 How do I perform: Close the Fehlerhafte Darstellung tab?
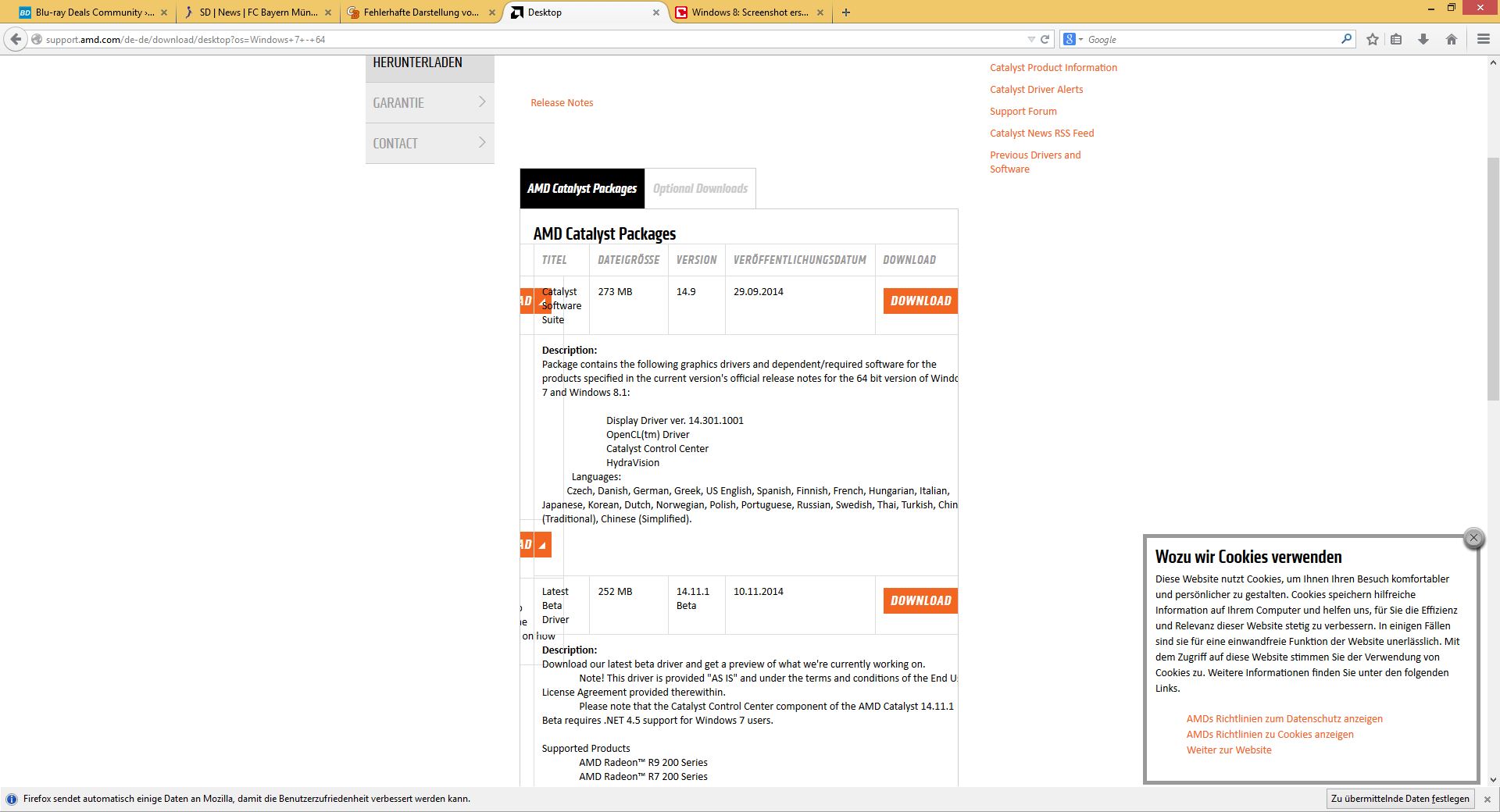pyautogui.click(x=492, y=12)
